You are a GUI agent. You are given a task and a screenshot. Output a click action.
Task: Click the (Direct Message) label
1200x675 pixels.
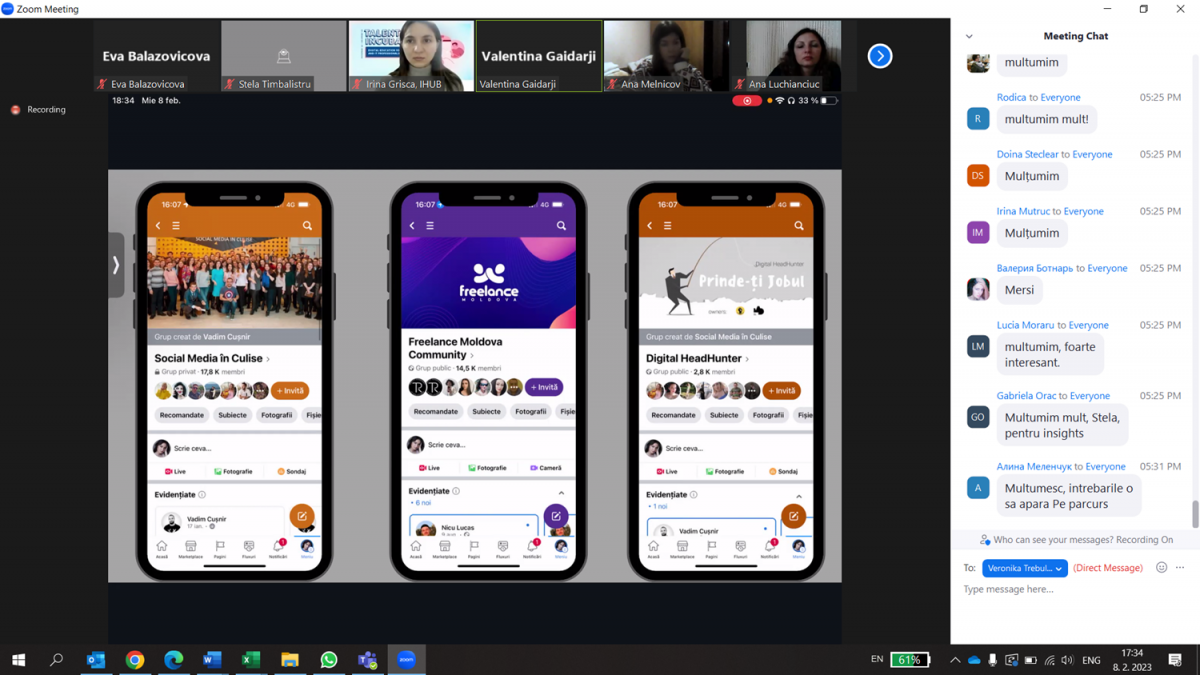coord(1108,568)
